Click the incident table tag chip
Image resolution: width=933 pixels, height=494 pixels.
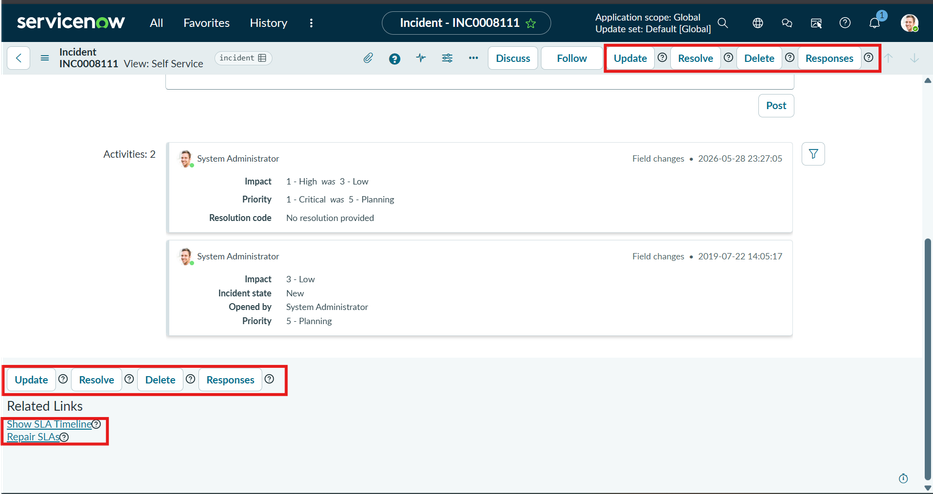click(243, 58)
